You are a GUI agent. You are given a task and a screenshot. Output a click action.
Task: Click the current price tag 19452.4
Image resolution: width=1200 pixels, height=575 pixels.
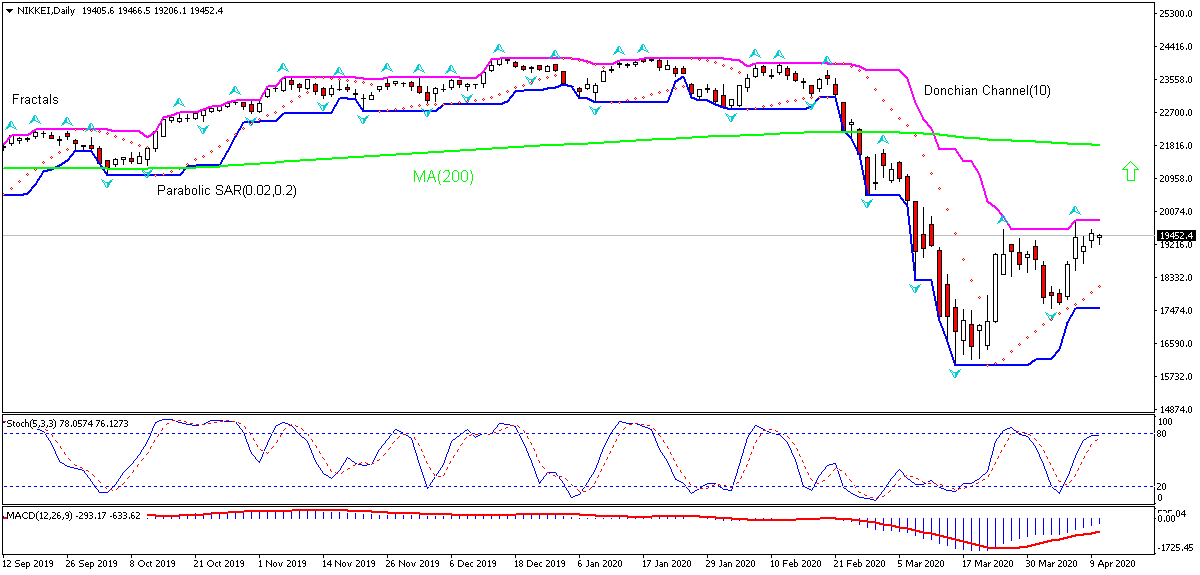[x=1176, y=236]
